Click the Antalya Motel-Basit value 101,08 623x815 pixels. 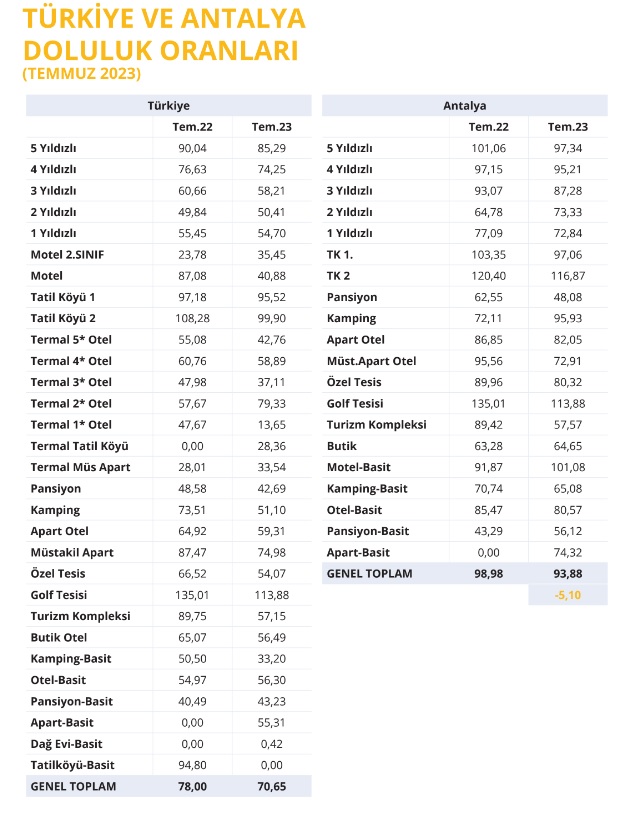click(x=568, y=467)
